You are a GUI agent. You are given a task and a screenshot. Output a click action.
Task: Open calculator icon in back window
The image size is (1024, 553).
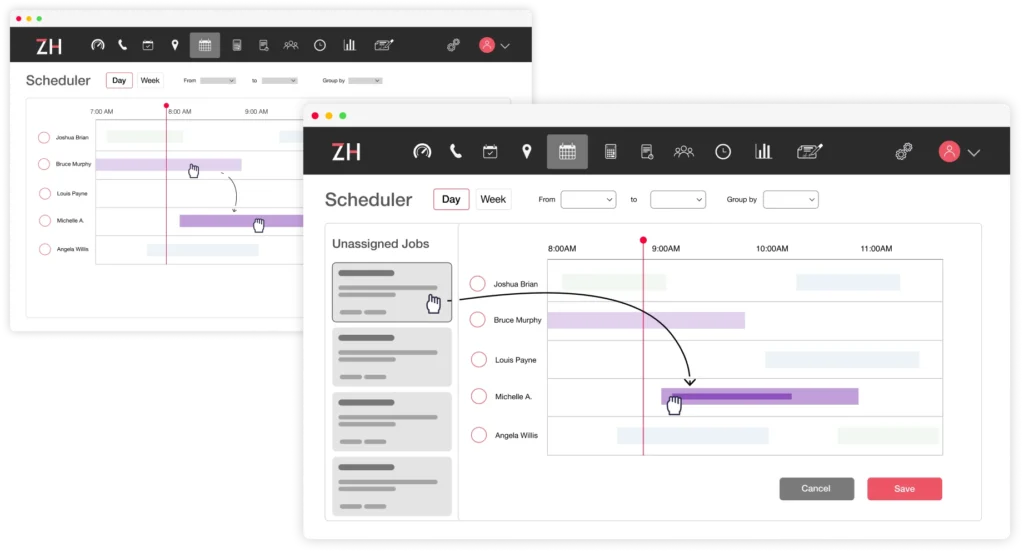[x=236, y=45]
